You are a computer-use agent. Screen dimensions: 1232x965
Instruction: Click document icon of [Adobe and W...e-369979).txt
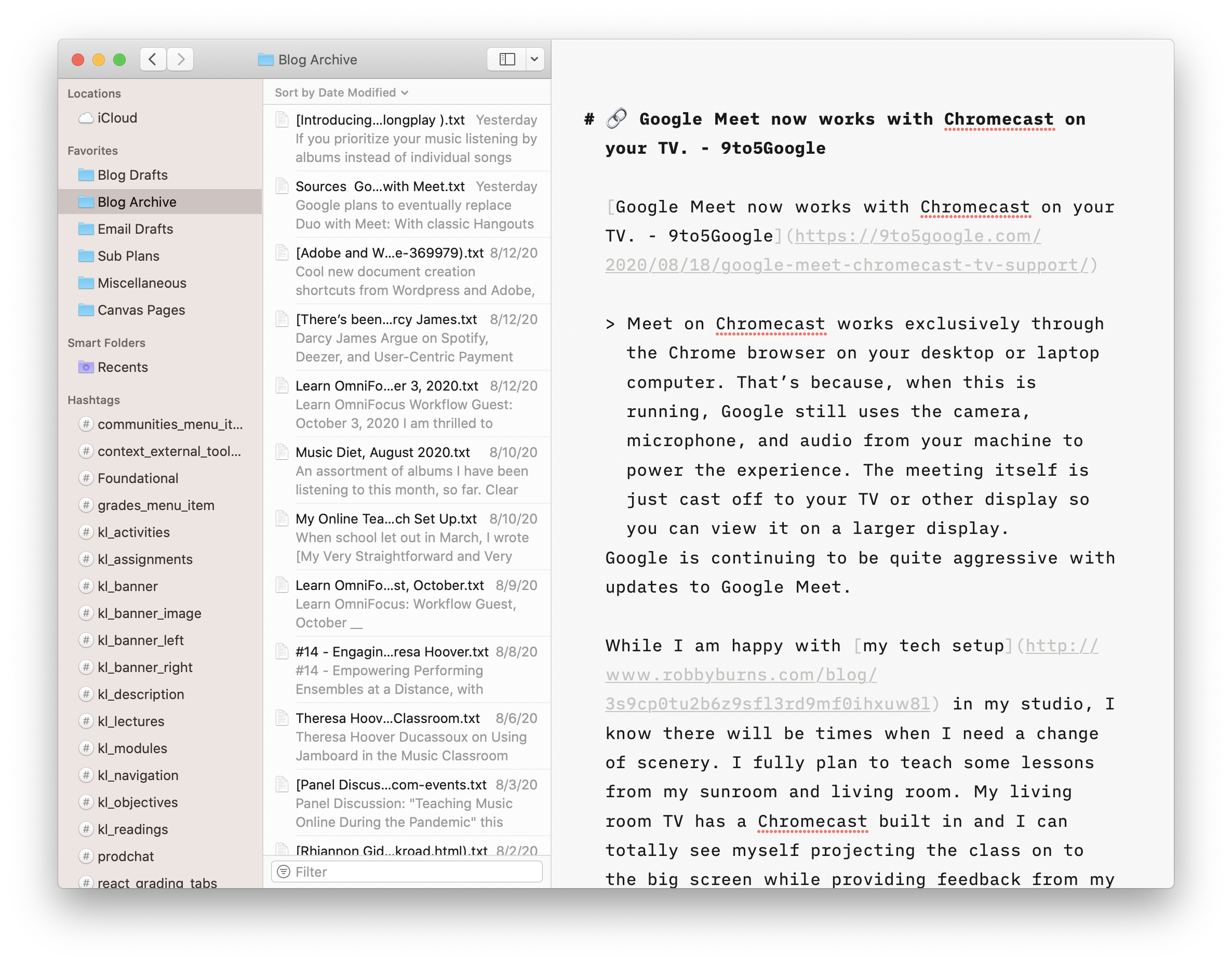coord(282,252)
